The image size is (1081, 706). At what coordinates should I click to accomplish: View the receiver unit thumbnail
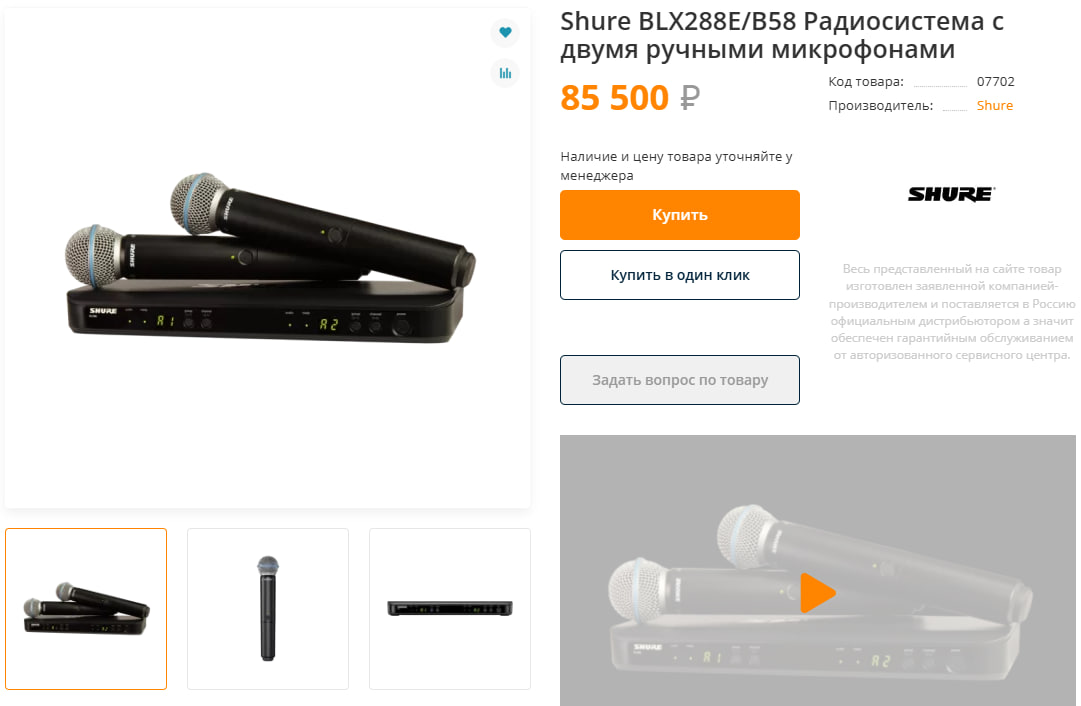pyautogui.click(x=449, y=609)
